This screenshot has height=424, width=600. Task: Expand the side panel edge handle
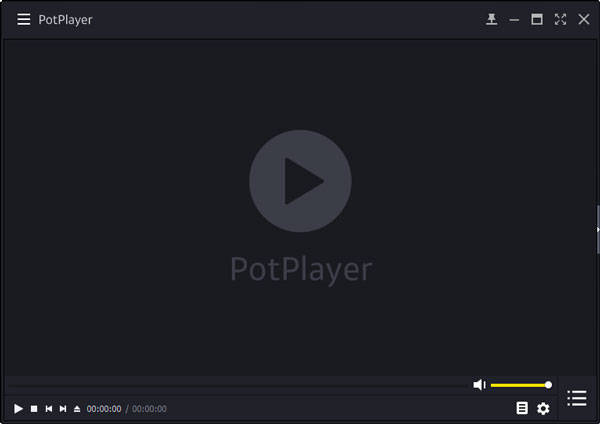(598, 230)
